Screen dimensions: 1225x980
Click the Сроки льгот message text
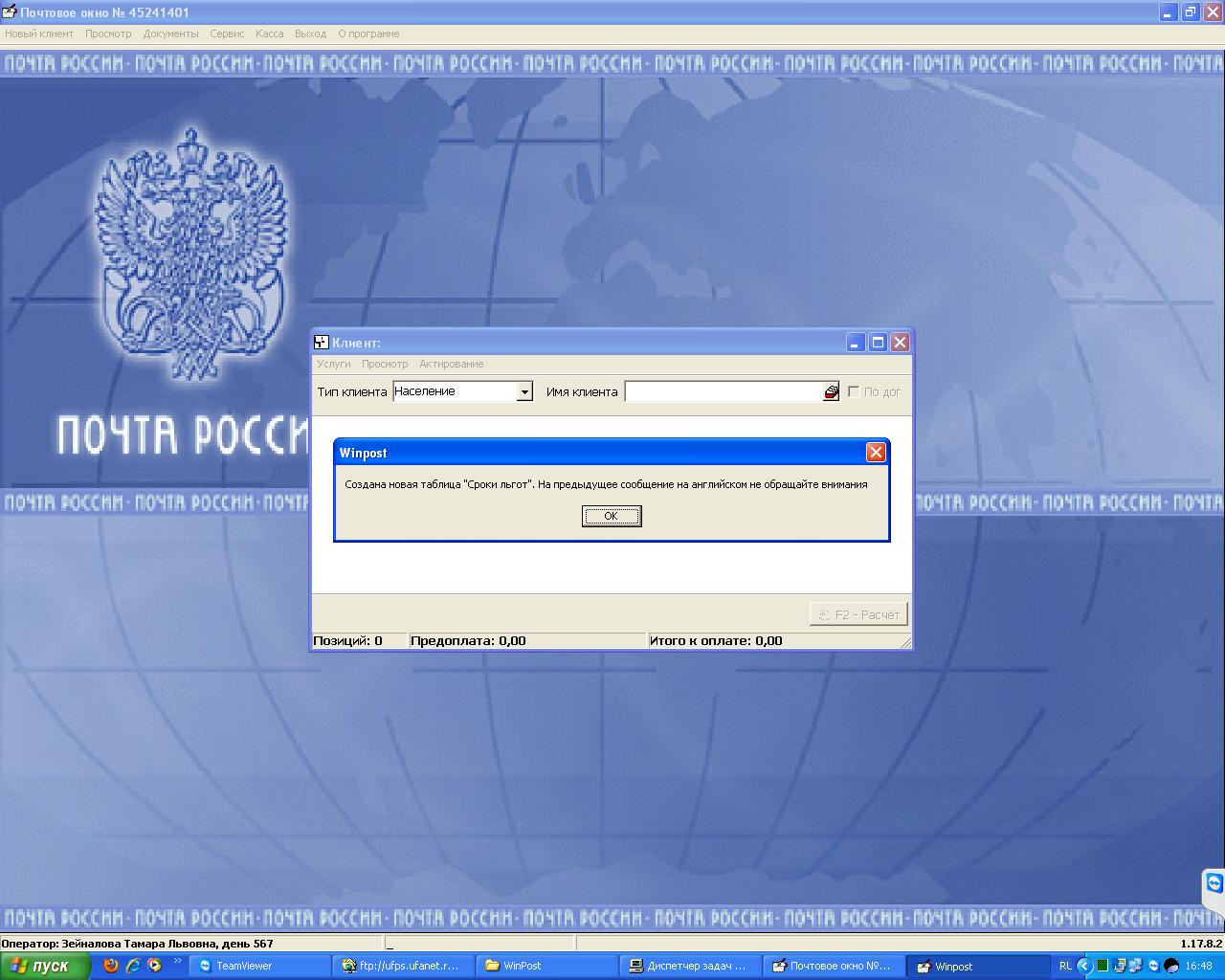pyautogui.click(x=606, y=484)
